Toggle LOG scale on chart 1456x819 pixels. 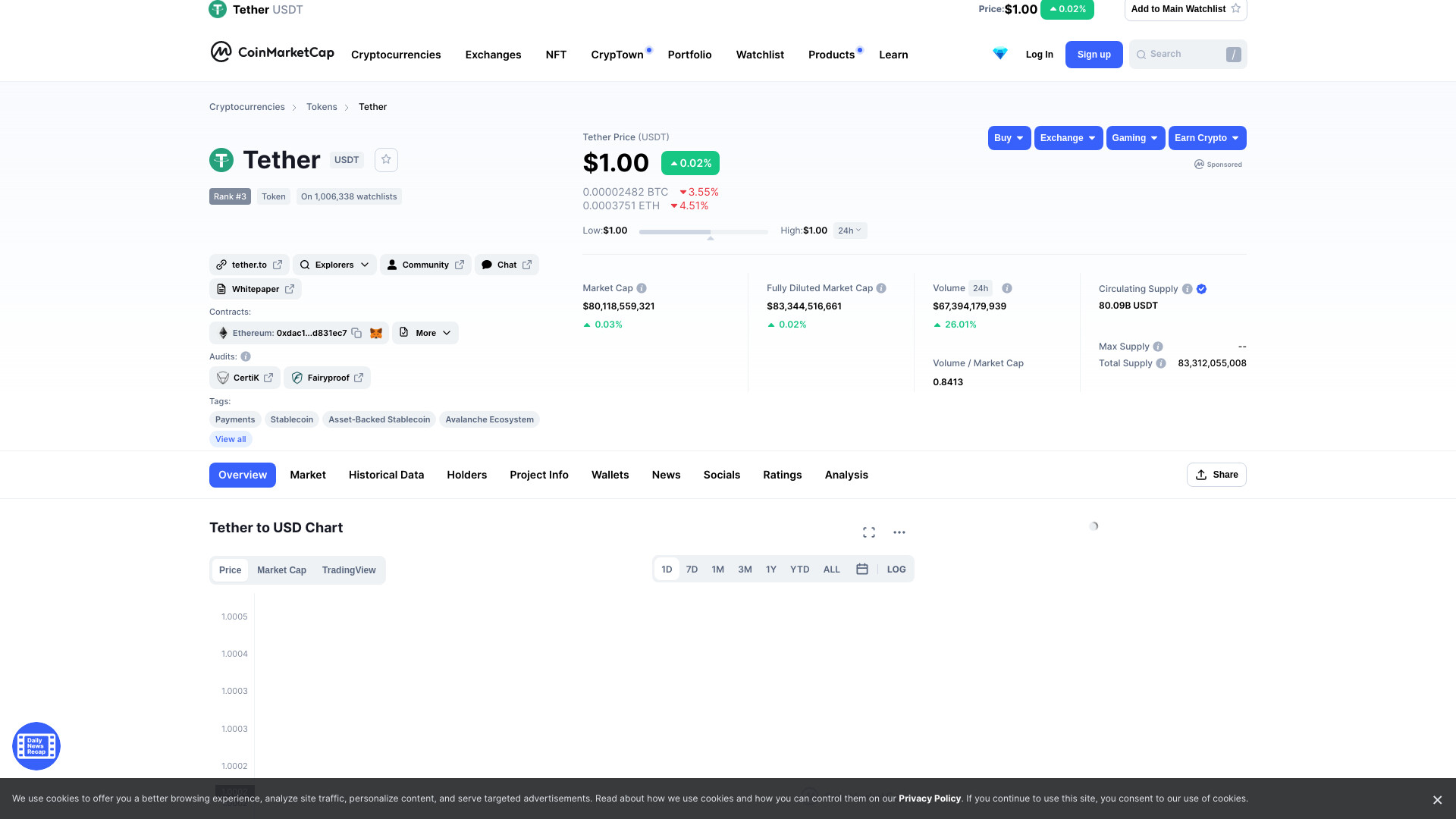point(896,570)
